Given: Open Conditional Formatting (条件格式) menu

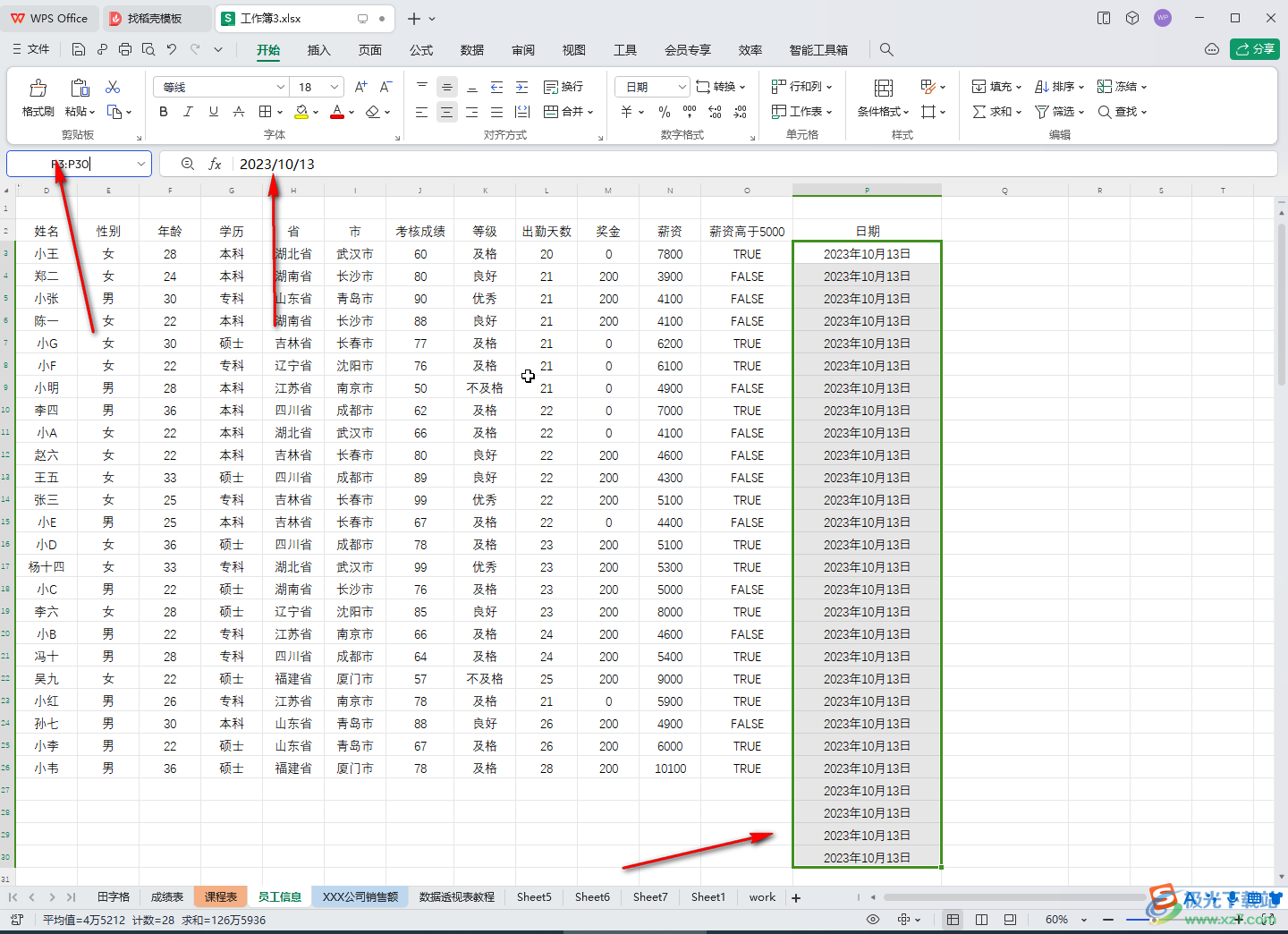Looking at the screenshot, I should 884,98.
